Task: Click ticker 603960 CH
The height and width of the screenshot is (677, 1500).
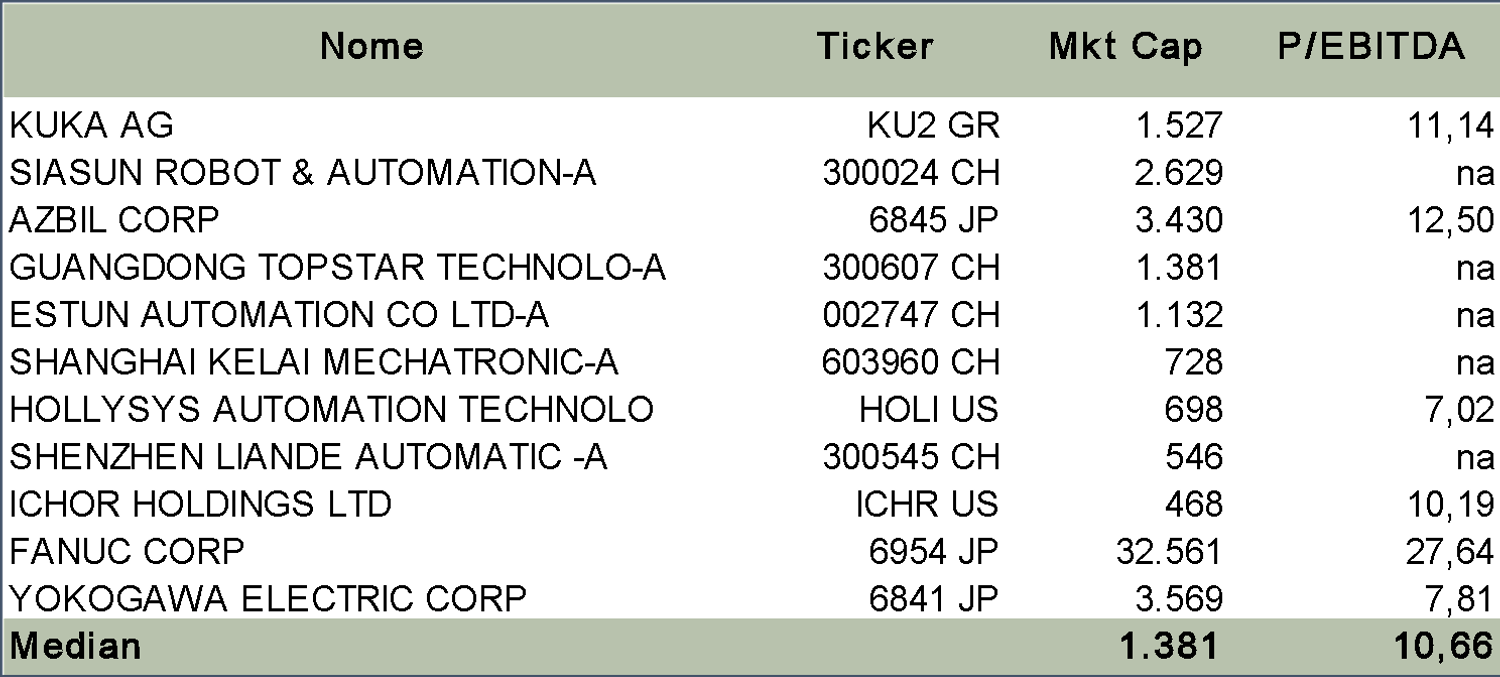Action: (x=911, y=362)
